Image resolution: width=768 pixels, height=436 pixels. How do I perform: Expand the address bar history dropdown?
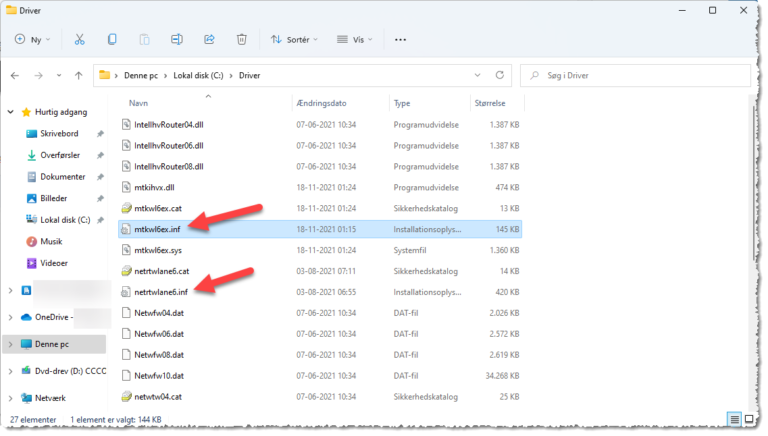coord(477,75)
